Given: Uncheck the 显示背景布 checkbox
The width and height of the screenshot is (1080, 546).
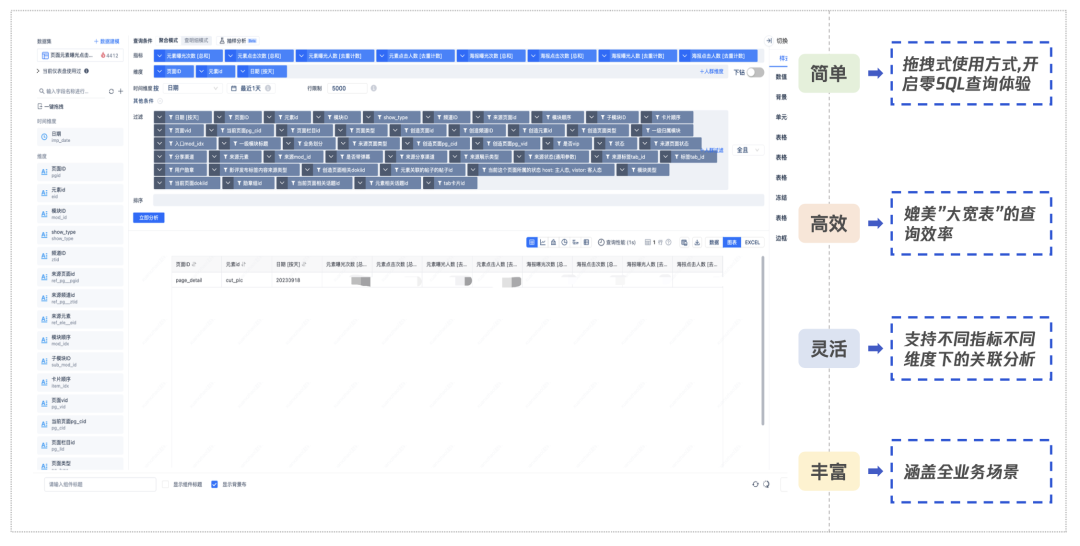Looking at the screenshot, I should [214, 485].
